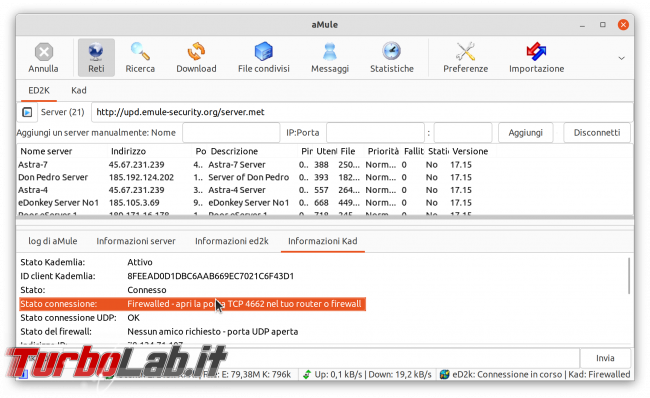Close the aMule window
The width and height of the screenshot is (650, 398).
click(623, 25)
